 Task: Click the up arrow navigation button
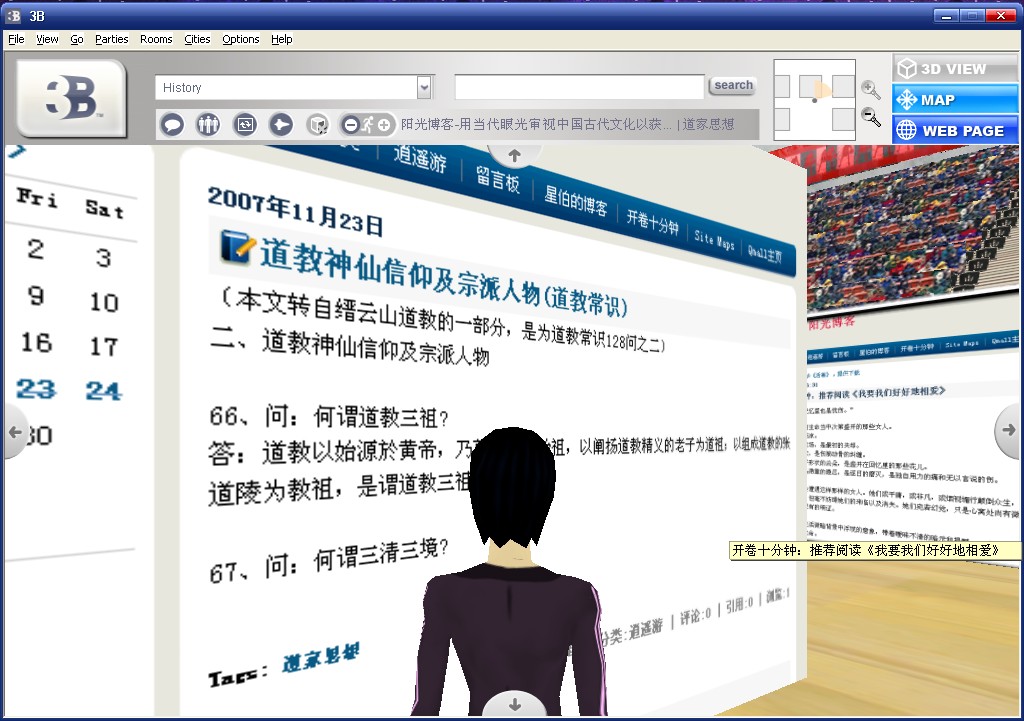tap(515, 155)
